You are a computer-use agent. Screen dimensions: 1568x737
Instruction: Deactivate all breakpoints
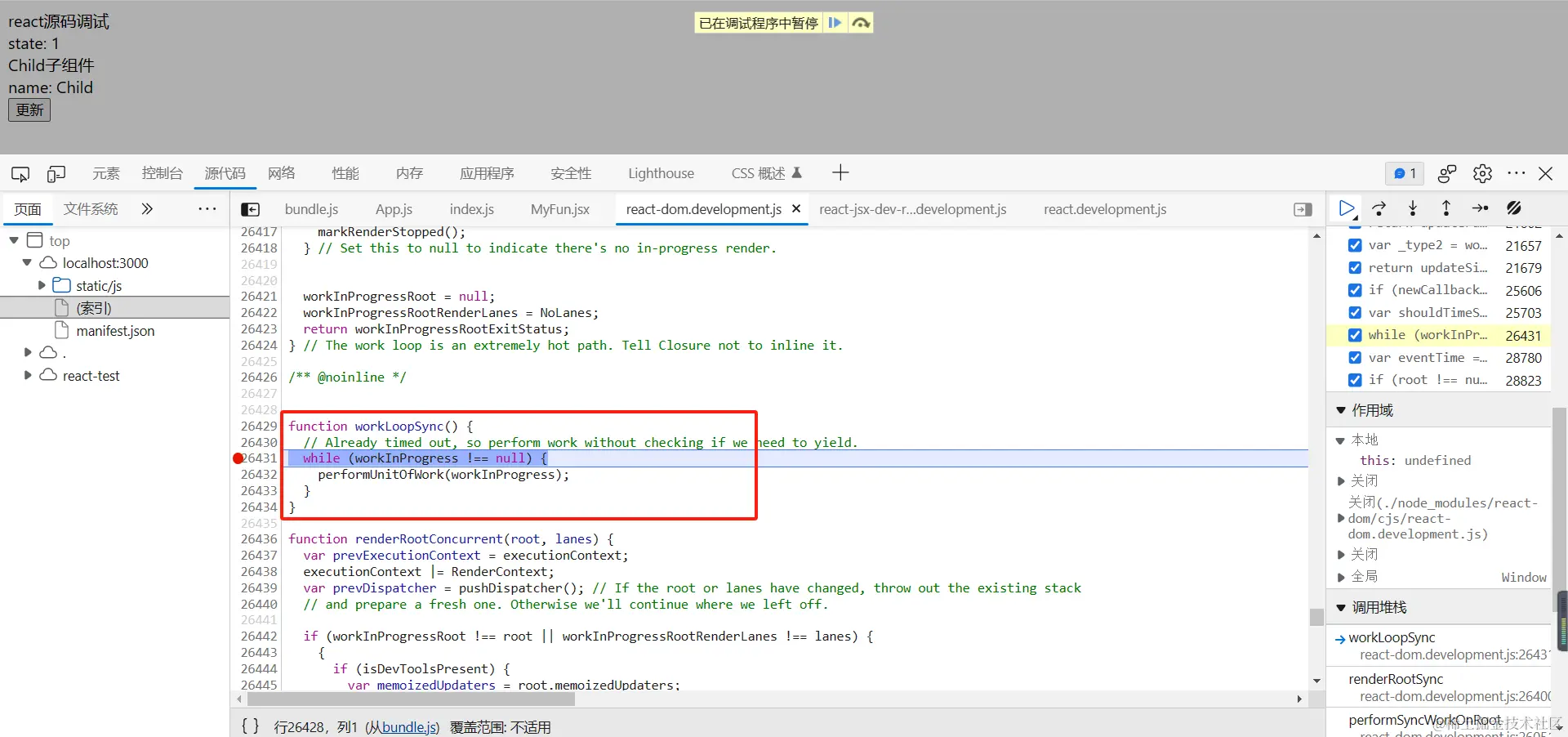click(x=1514, y=208)
